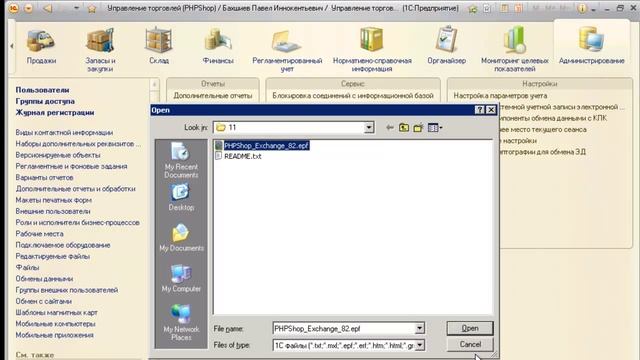
Task: Select the Администрирование section
Action: pos(591,46)
